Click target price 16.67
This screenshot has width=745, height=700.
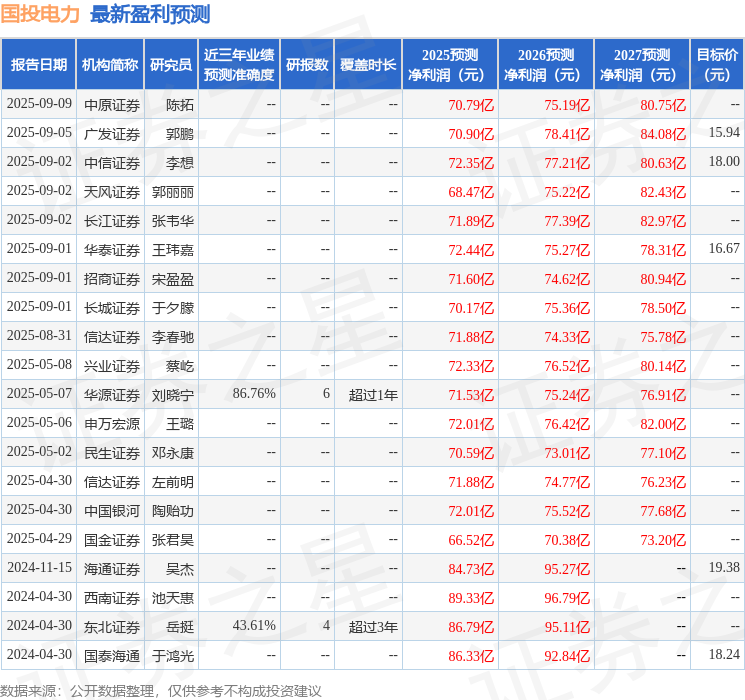pos(724,249)
